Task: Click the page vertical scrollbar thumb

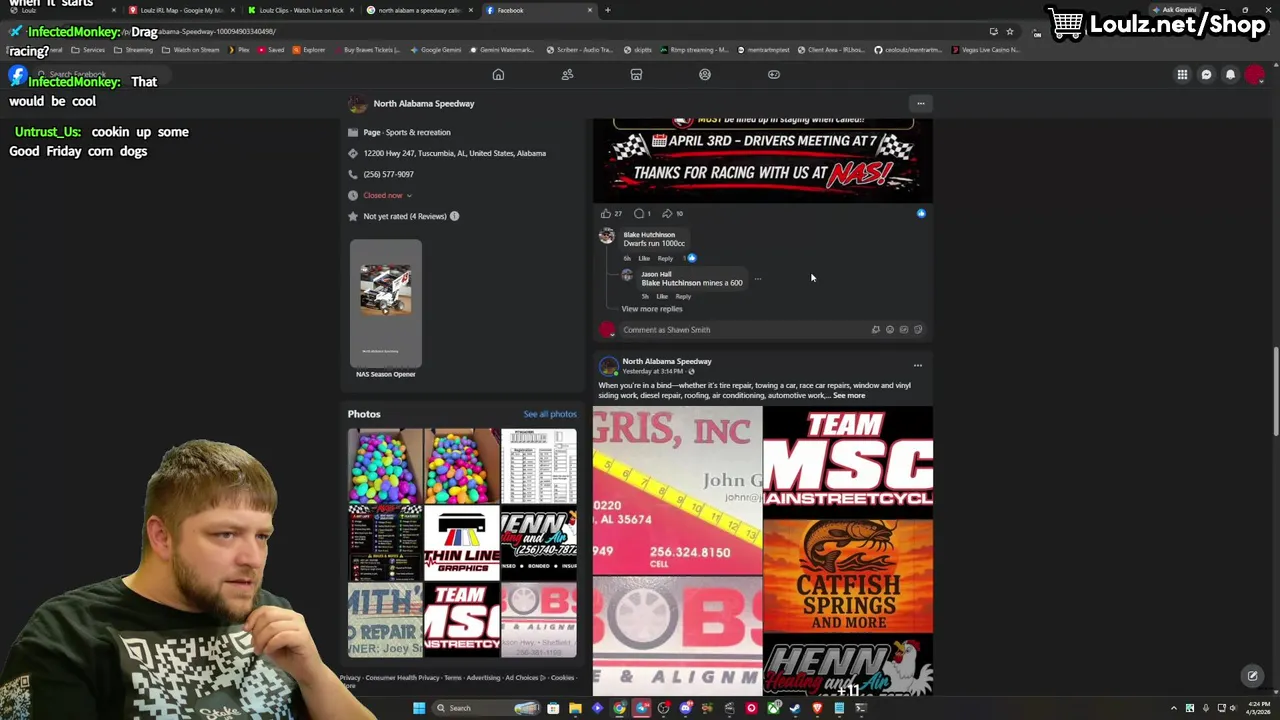Action: point(1275,390)
